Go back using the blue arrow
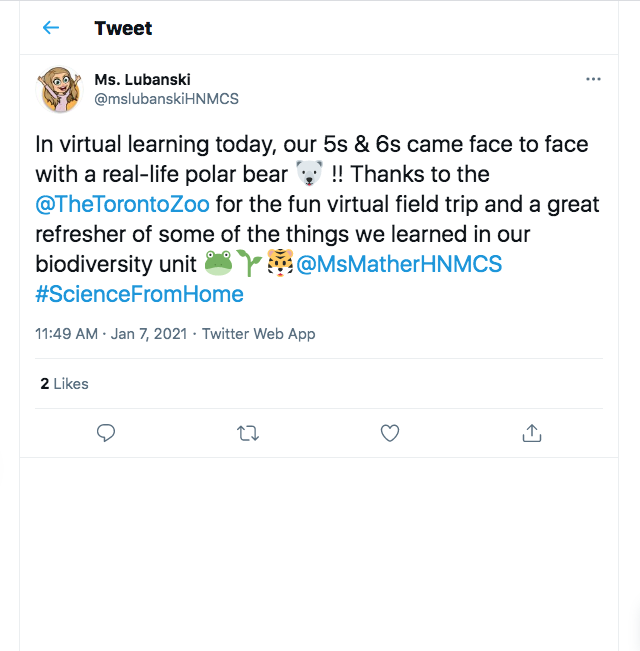The width and height of the screenshot is (640, 651). coord(51,28)
